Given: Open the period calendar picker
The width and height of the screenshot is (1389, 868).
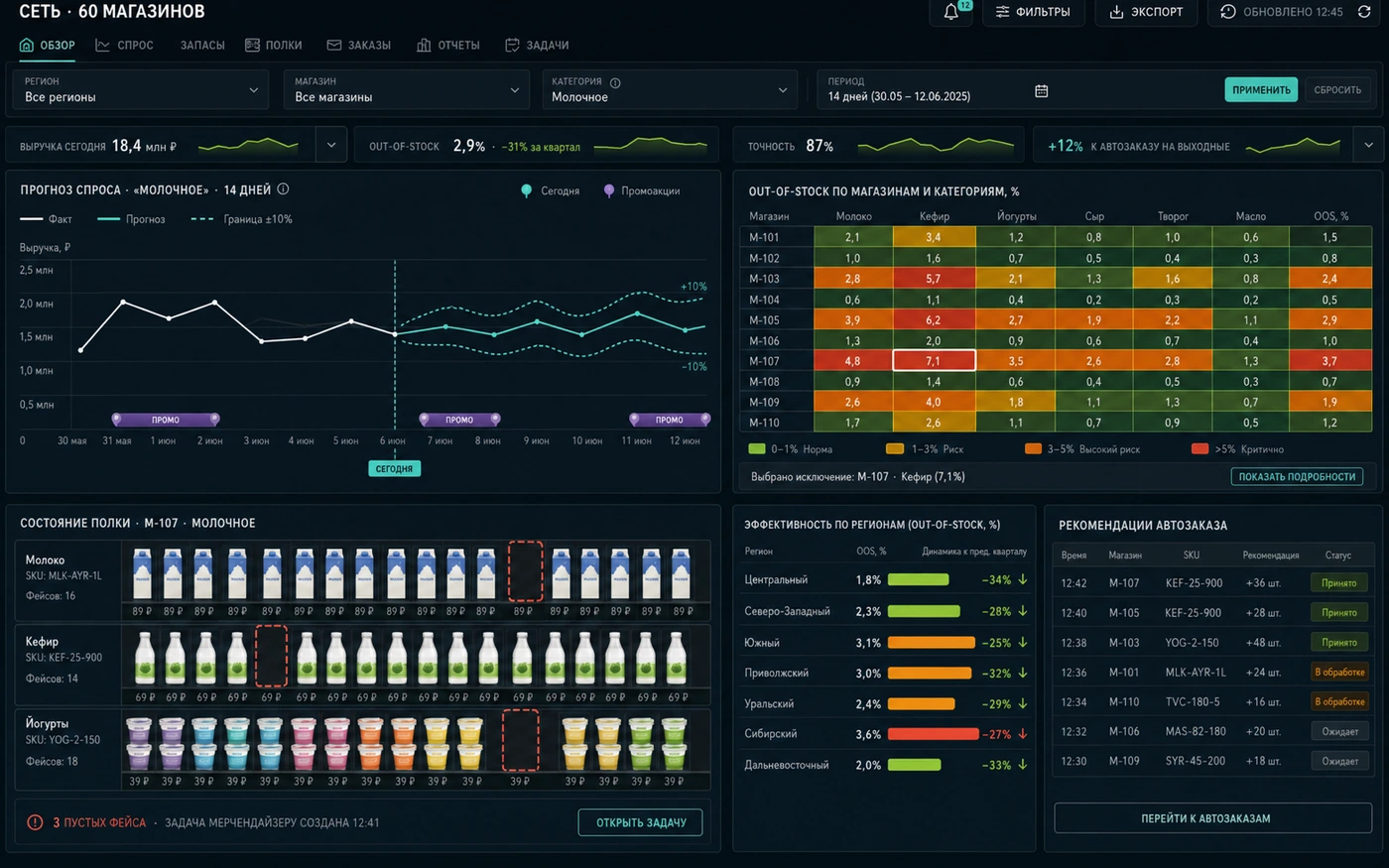Looking at the screenshot, I should coord(1041,91).
